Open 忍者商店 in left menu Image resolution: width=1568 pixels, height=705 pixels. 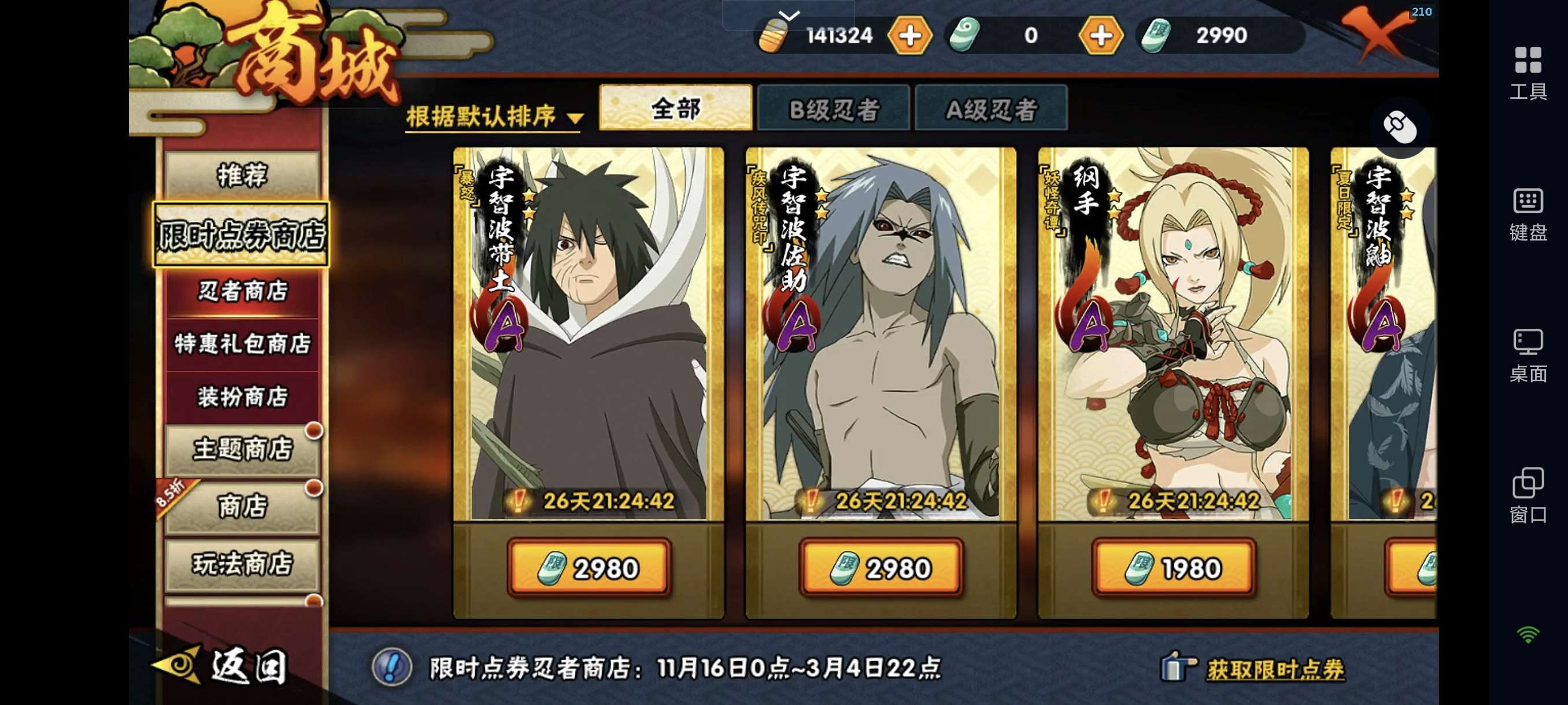click(x=242, y=291)
